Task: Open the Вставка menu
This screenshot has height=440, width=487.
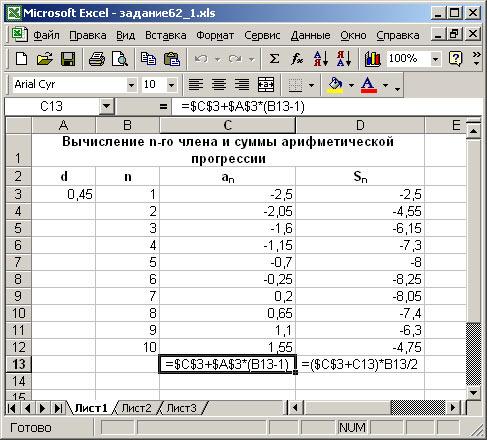Action: [x=166, y=35]
